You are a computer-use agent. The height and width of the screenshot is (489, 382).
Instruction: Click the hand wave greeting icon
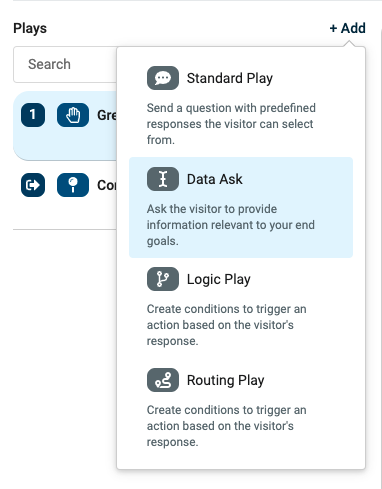click(73, 115)
